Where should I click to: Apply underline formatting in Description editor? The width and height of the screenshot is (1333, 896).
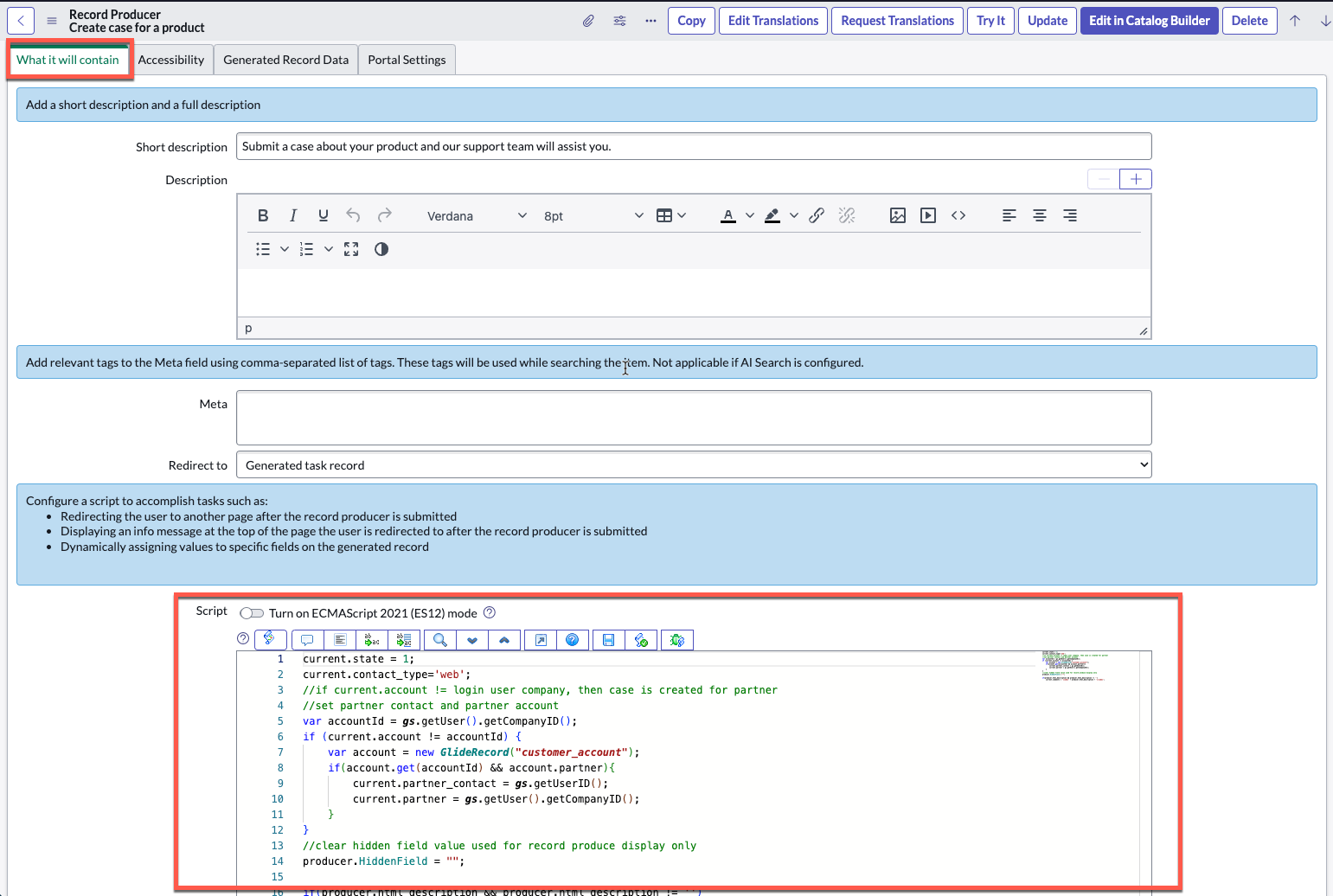323,215
